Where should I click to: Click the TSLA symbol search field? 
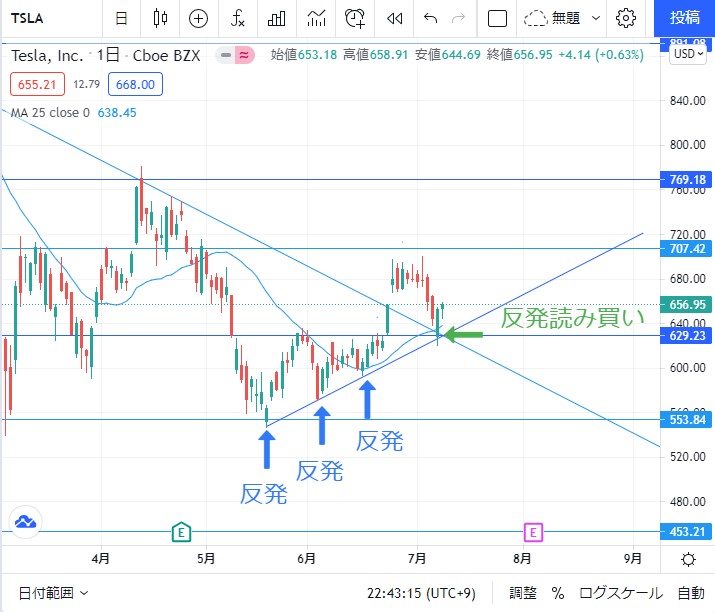click(x=45, y=18)
